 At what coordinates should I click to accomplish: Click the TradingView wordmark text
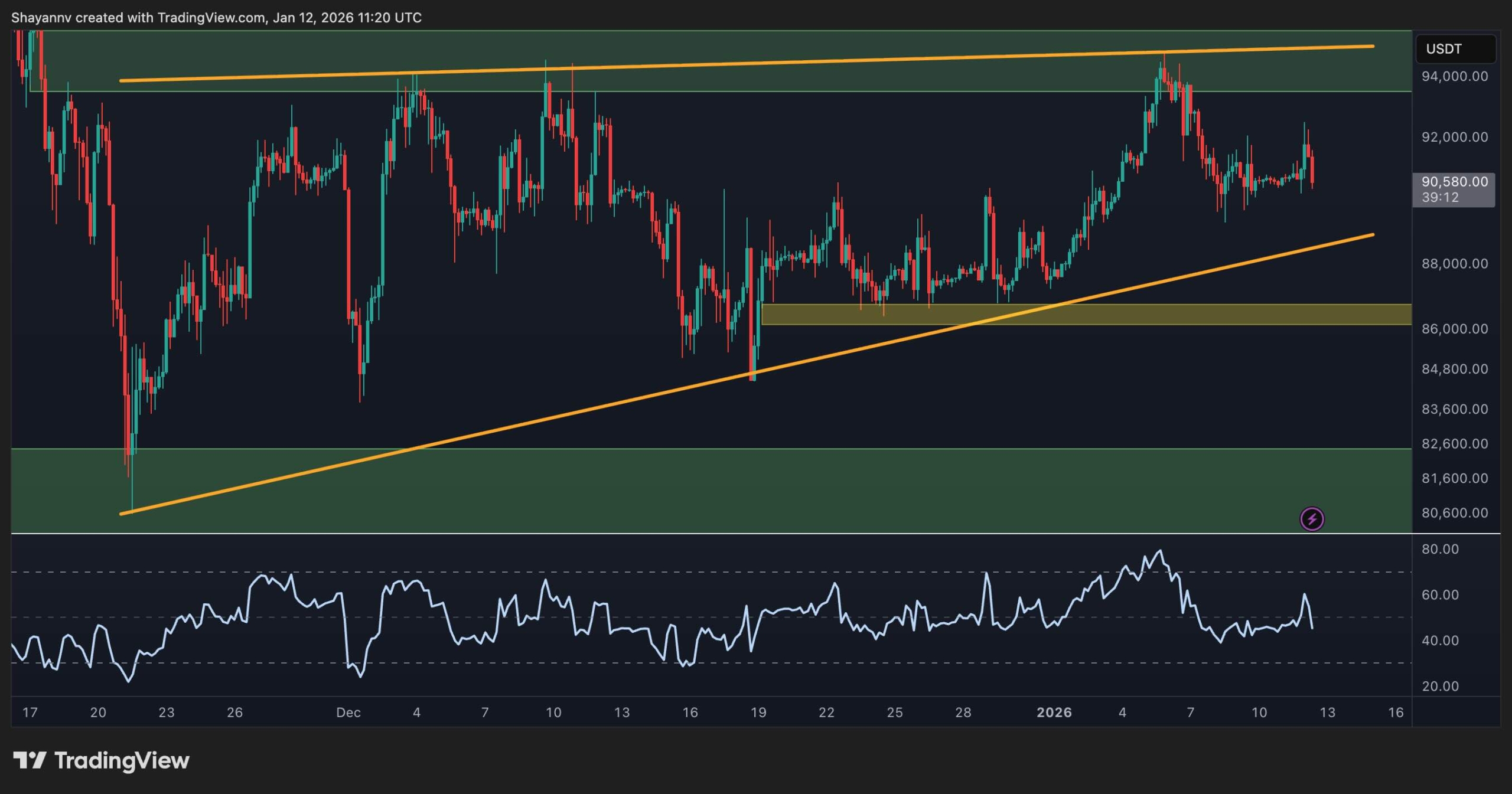pos(122,760)
